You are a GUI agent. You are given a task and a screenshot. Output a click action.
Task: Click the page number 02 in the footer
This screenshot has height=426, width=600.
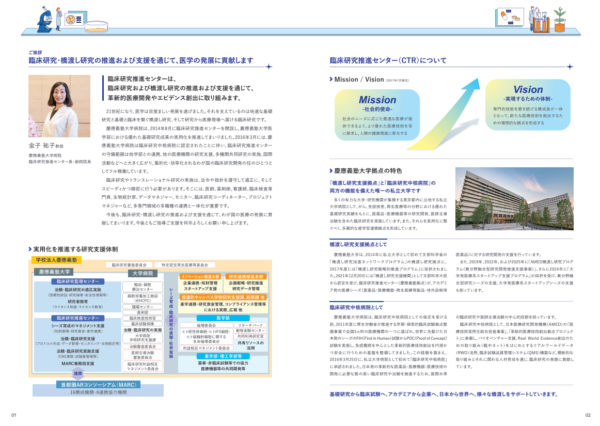(x=587, y=414)
